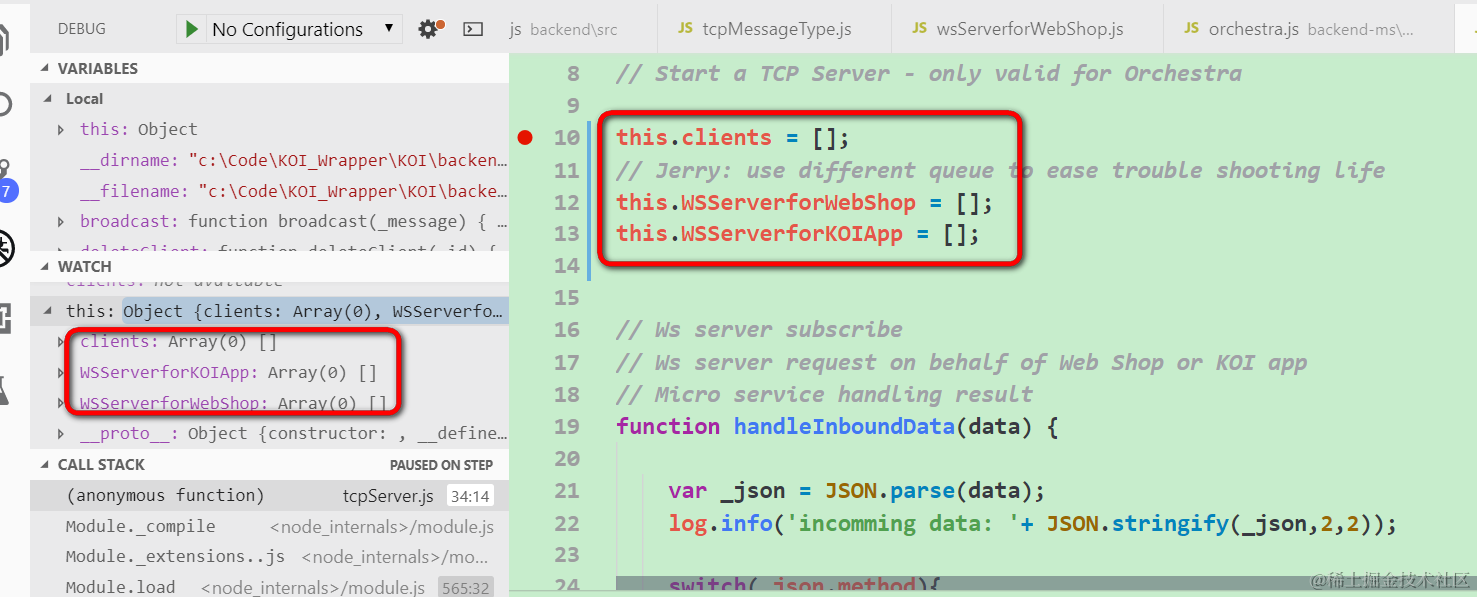Switch to the orchestra.js tab
1477x597 pixels.
(1309, 29)
